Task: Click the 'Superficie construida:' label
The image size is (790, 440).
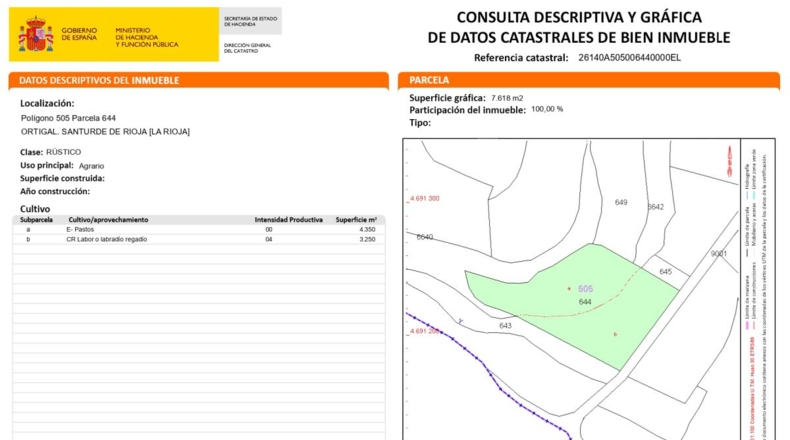Action: [x=62, y=178]
